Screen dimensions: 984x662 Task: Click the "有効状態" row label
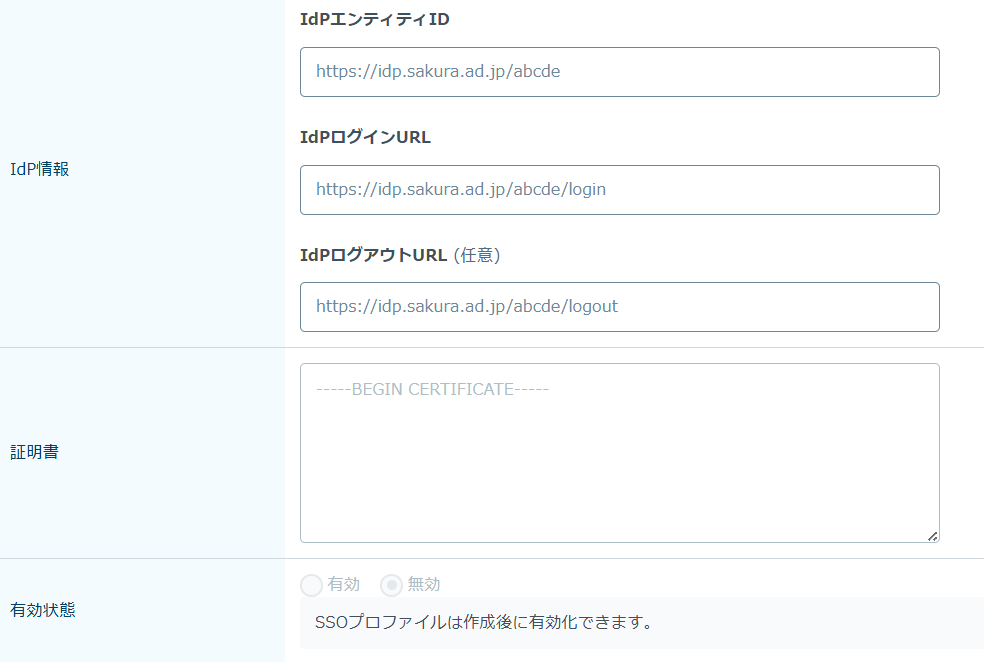point(42,610)
